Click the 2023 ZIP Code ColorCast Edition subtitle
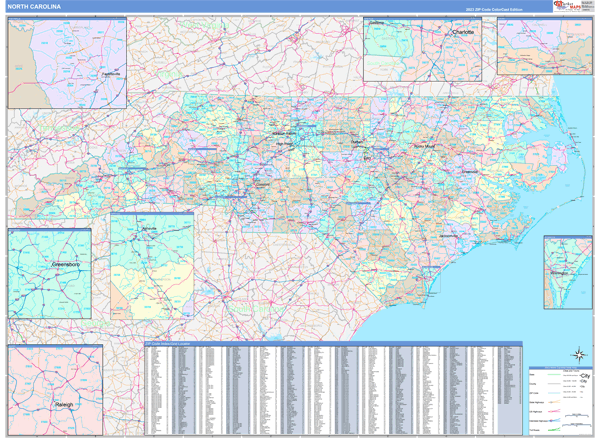Image resolution: width=600 pixels, height=438 pixels. [494, 9]
